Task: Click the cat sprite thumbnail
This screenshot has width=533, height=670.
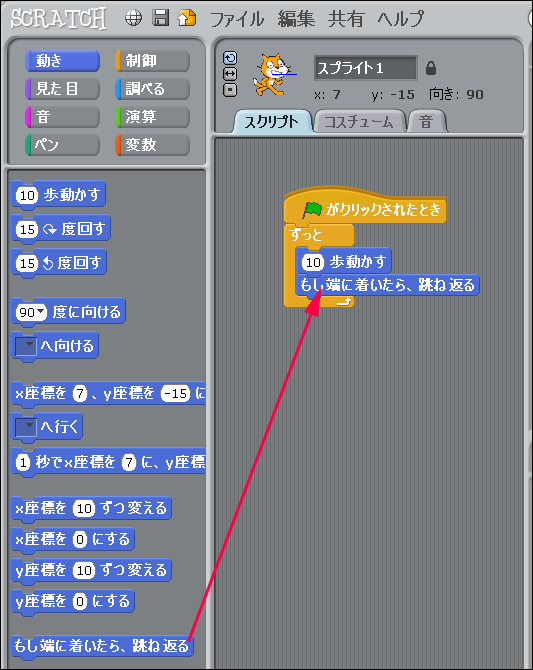Action: [x=273, y=75]
